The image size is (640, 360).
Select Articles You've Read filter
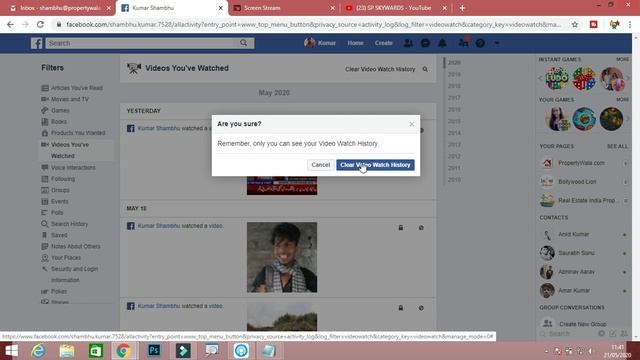(72, 88)
